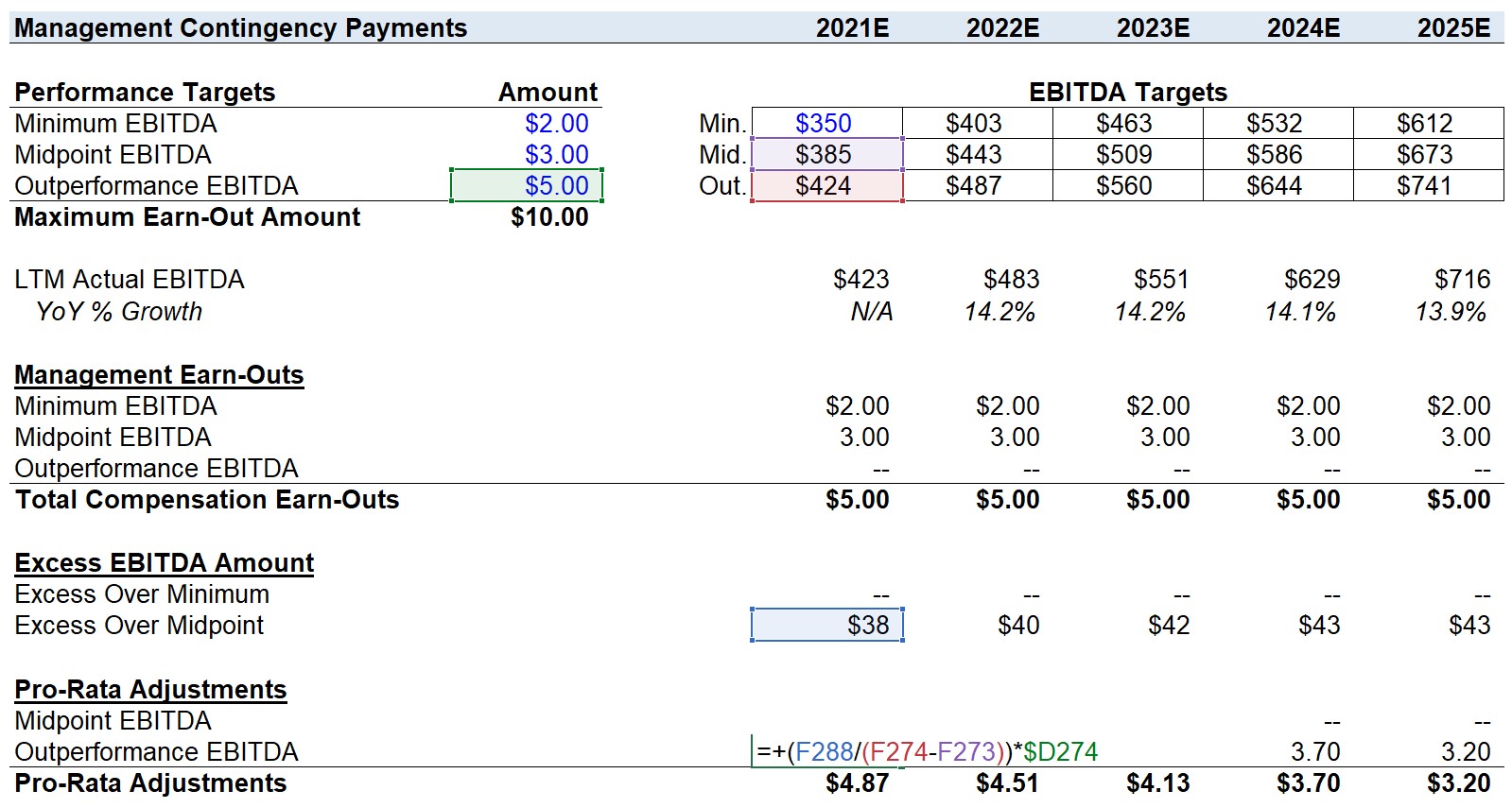Screen dimensions: 1512x808
Task: Select the 2024E midpoint target $586
Action: pos(1278,154)
